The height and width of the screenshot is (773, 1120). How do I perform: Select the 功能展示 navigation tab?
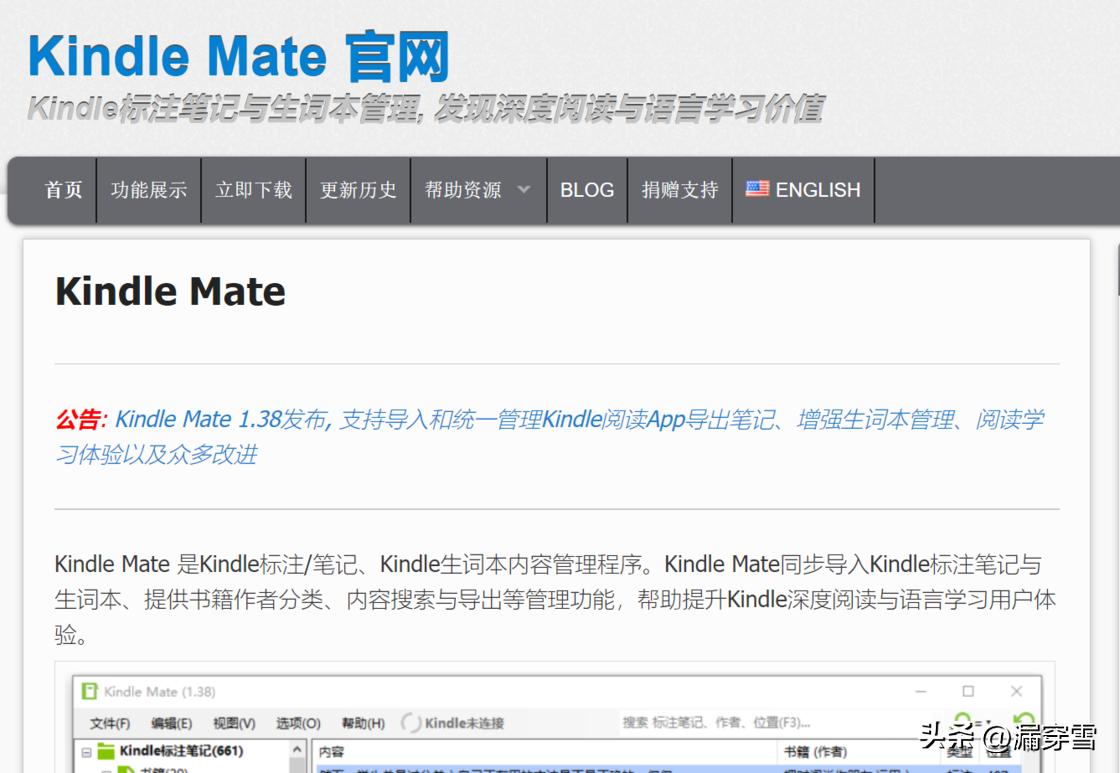[148, 190]
